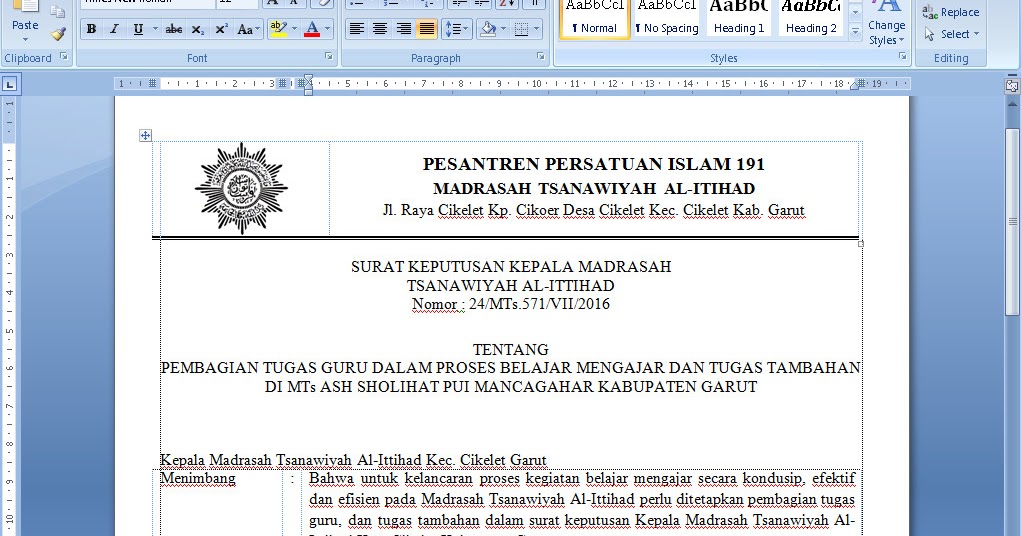Apply the yellow text highlight color
Screen dimensions: 1021x536
pos(278,29)
